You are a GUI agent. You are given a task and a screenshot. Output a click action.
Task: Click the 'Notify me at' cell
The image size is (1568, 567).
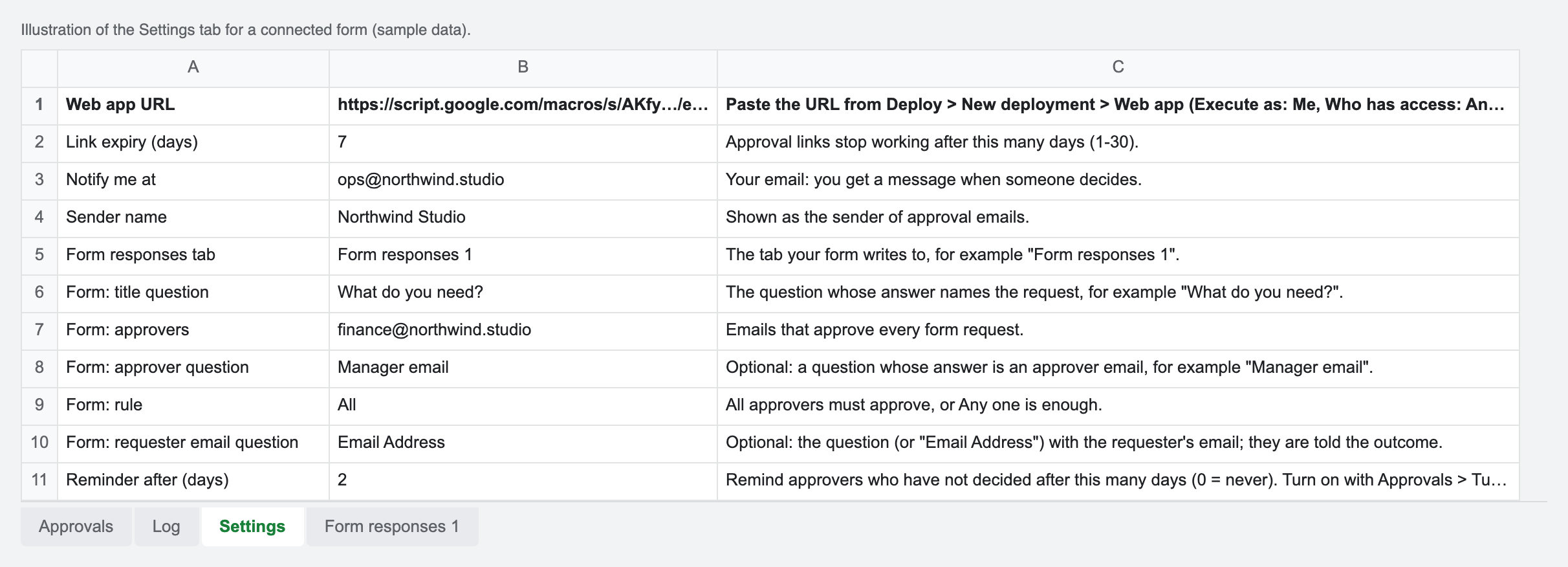coord(193,181)
